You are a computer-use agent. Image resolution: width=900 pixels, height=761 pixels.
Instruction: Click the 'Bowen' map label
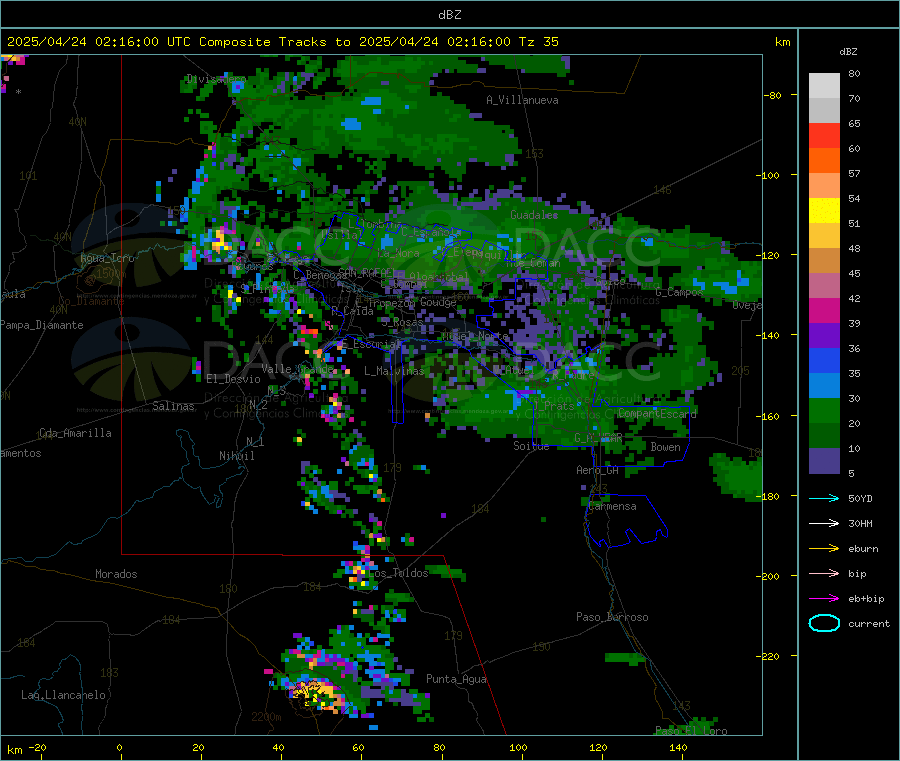coord(665,446)
